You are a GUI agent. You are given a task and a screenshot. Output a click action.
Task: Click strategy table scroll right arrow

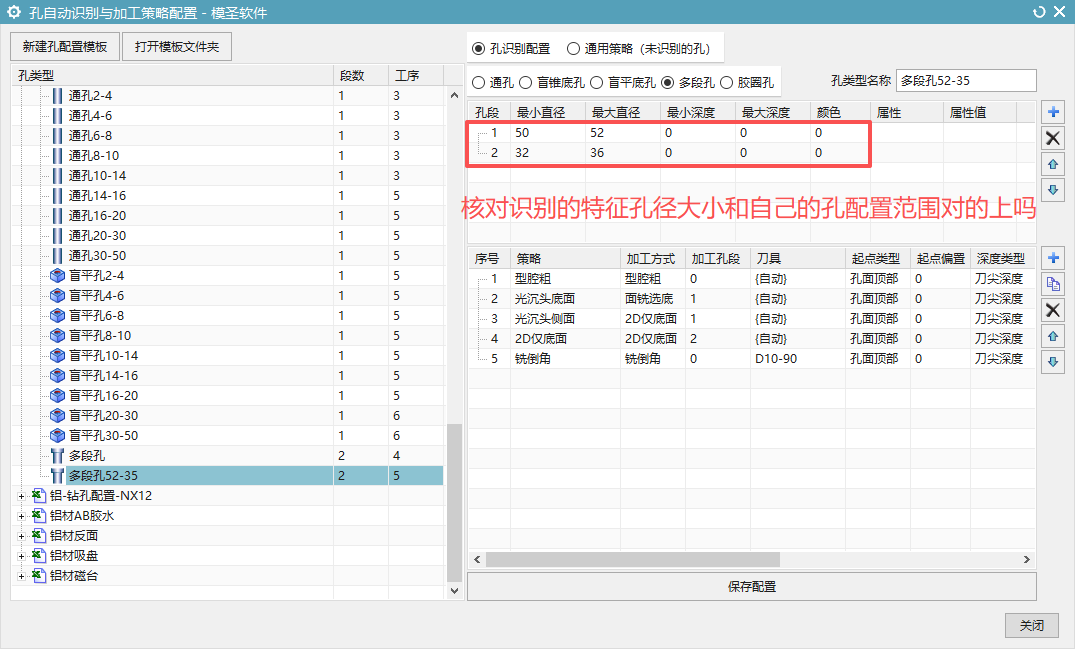click(x=1026, y=559)
